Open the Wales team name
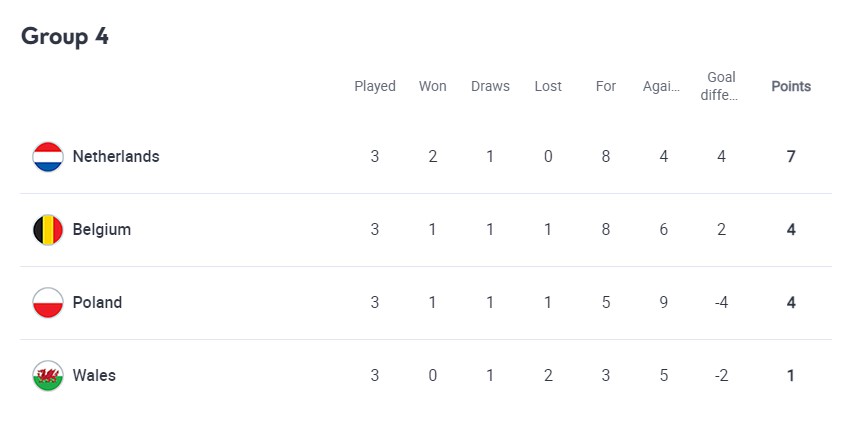The height and width of the screenshot is (433, 850). tap(94, 376)
